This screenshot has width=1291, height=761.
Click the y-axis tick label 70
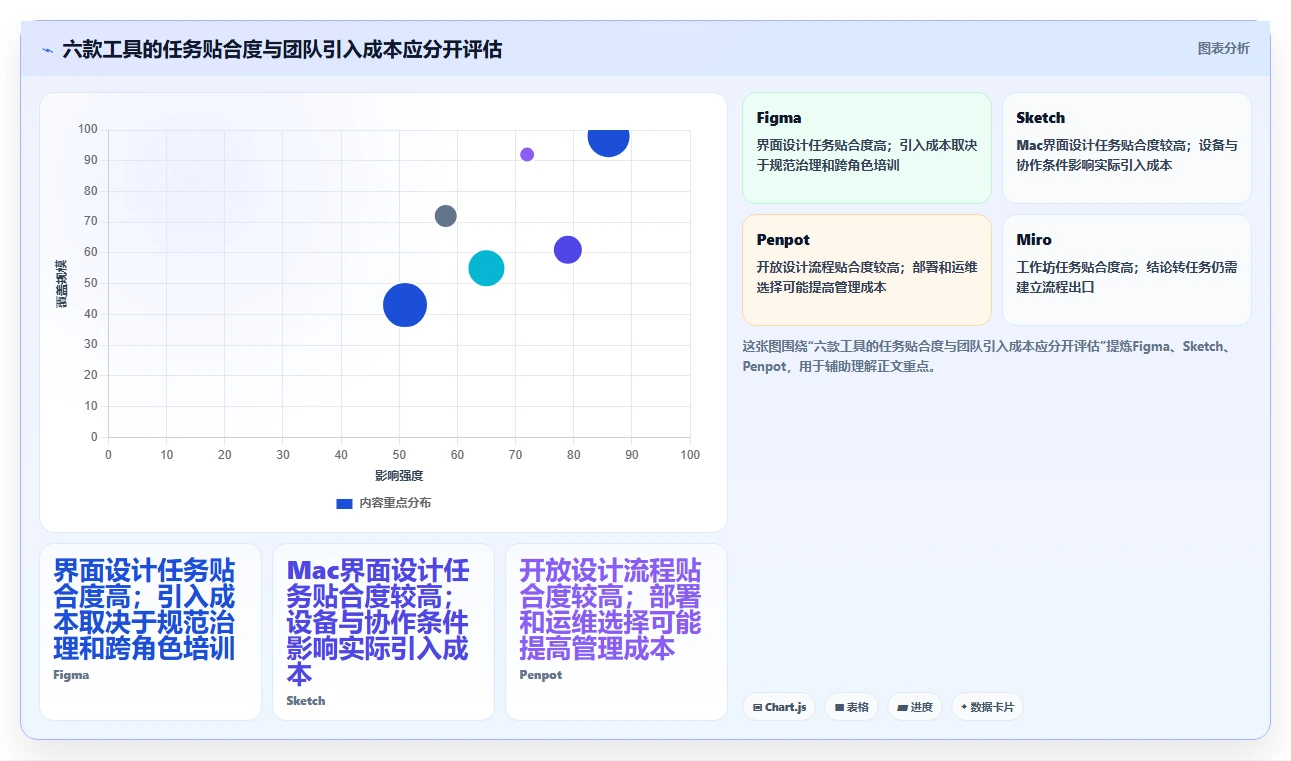coord(90,222)
